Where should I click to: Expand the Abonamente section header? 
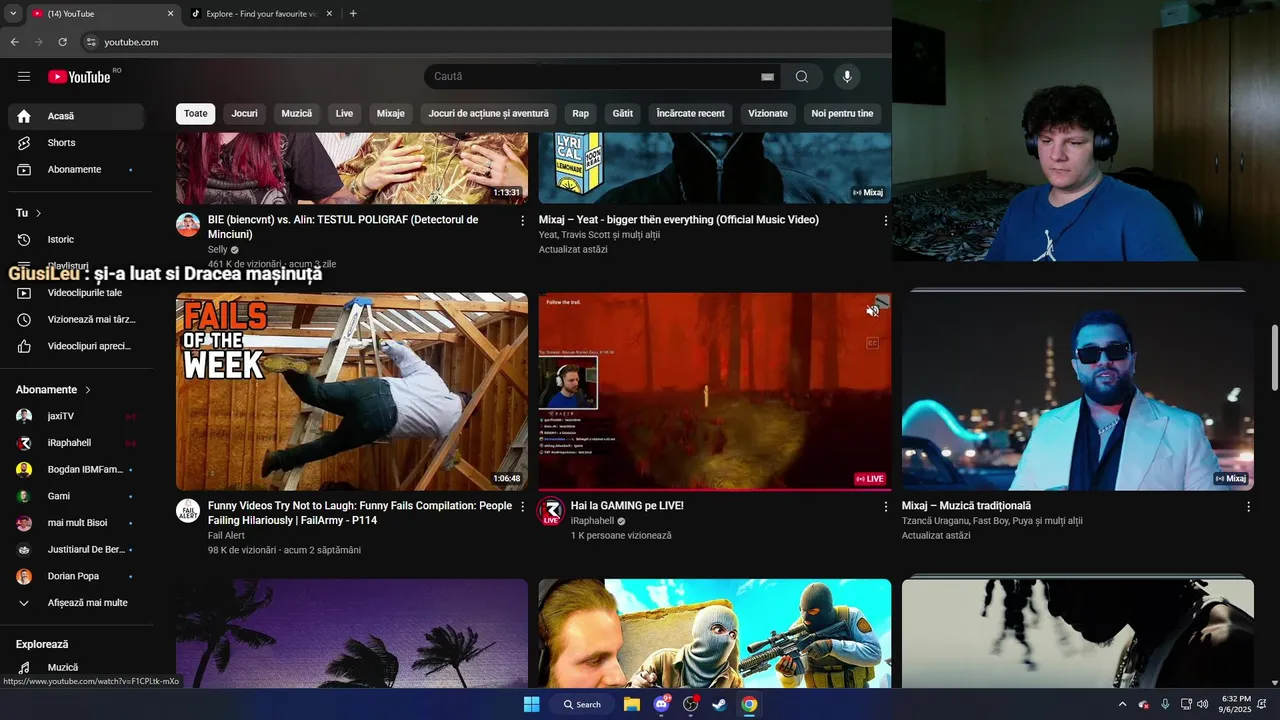(54, 390)
